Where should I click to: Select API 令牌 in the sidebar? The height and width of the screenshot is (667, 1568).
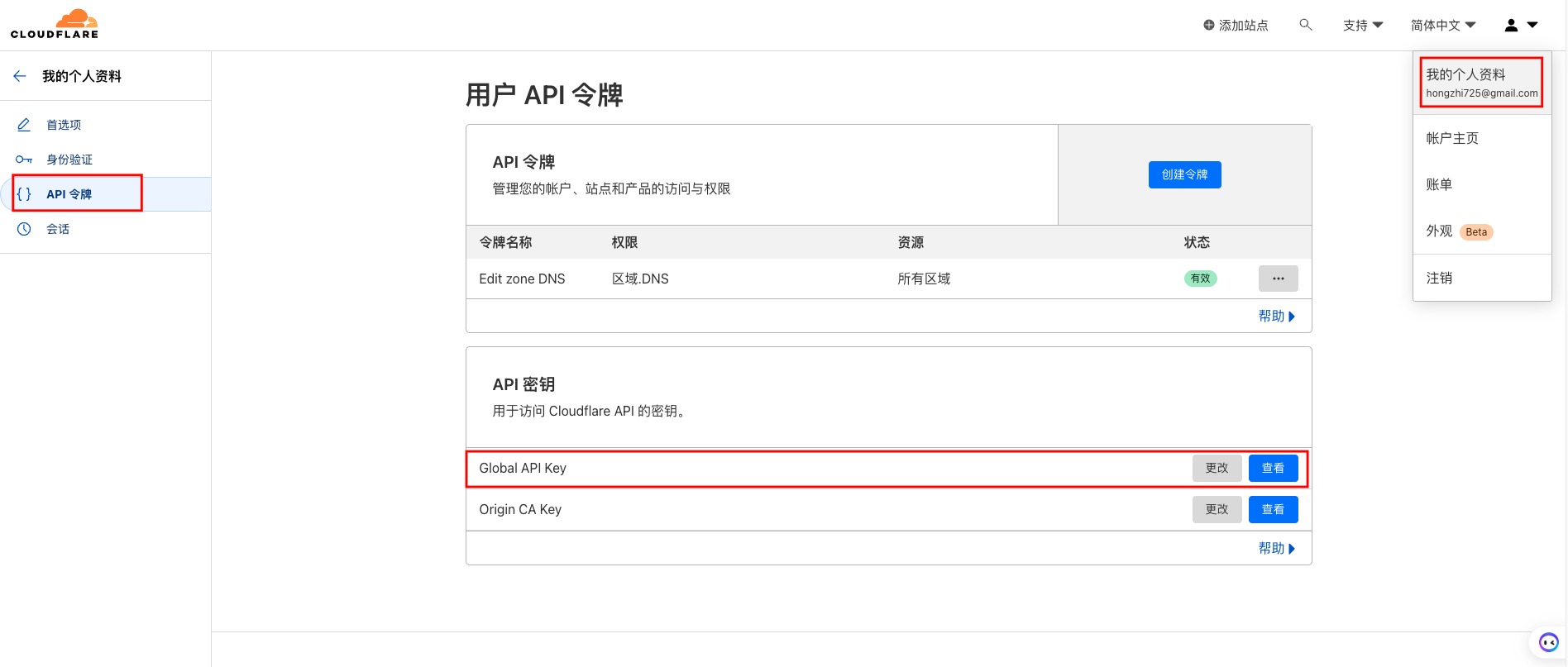pyautogui.click(x=69, y=194)
